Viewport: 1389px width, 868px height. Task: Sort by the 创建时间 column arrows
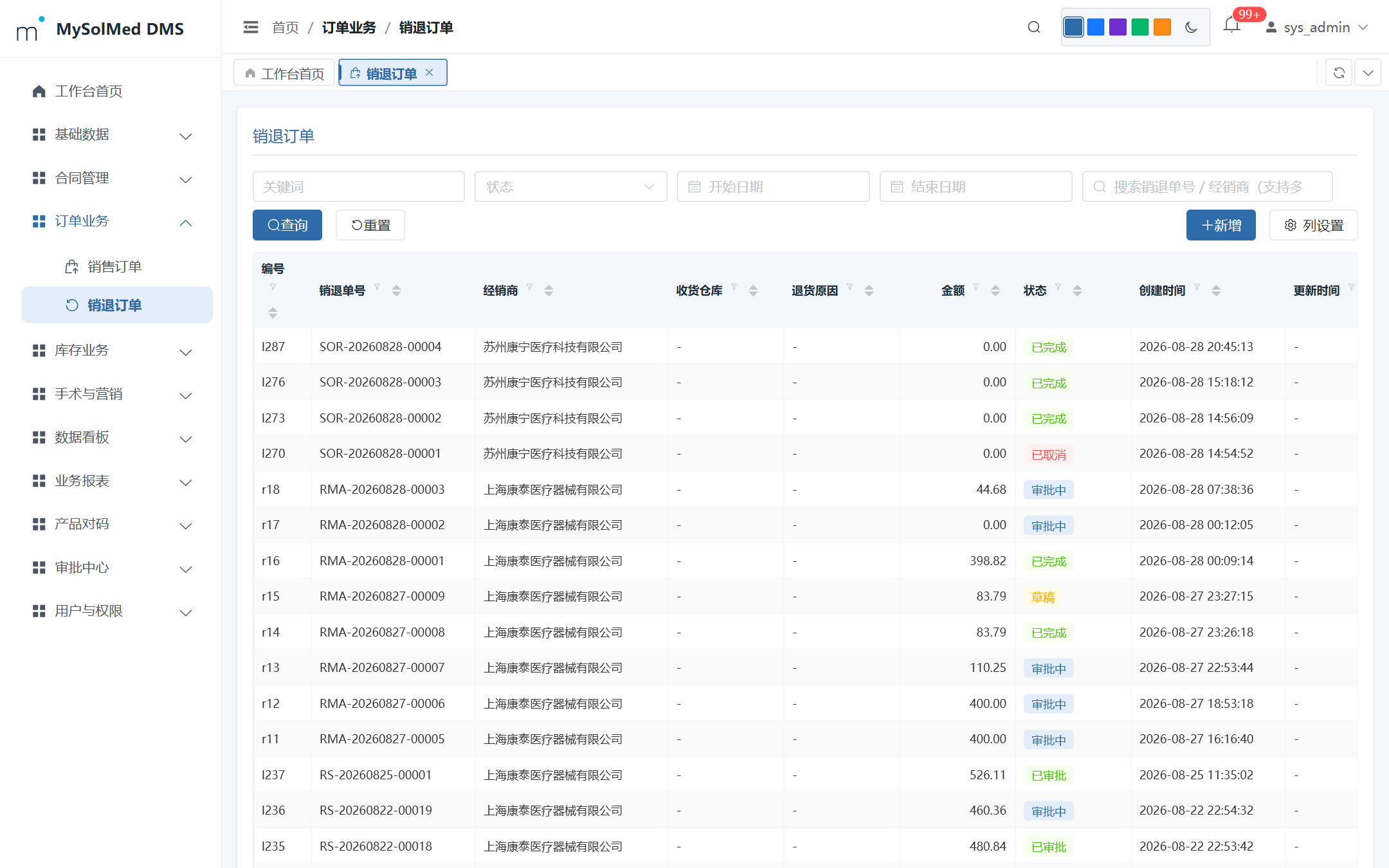1217,291
